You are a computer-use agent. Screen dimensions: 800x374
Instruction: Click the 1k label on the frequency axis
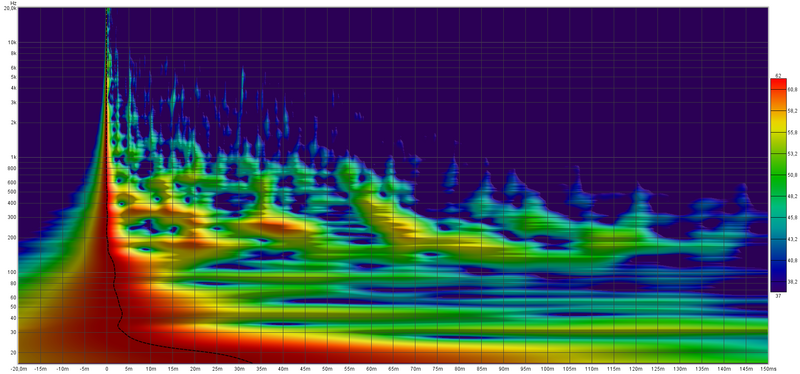[13, 158]
